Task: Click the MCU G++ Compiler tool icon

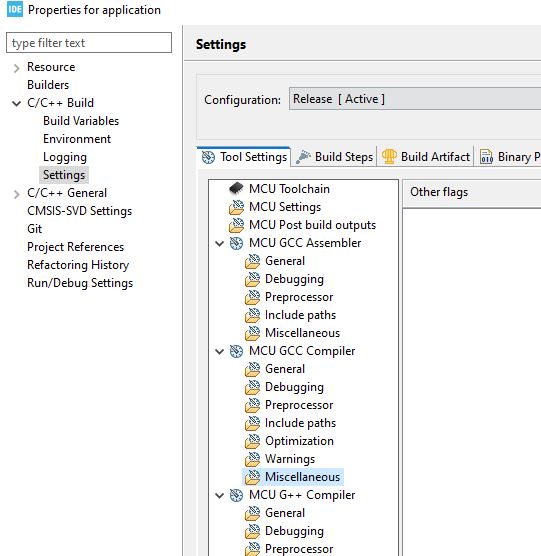Action: tap(236, 495)
